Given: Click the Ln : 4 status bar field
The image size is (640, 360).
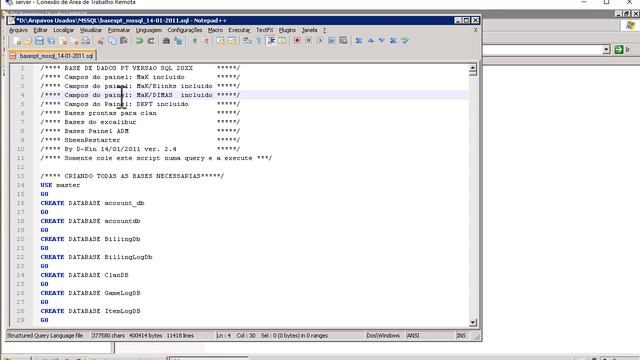Looking at the screenshot, I should [224, 336].
